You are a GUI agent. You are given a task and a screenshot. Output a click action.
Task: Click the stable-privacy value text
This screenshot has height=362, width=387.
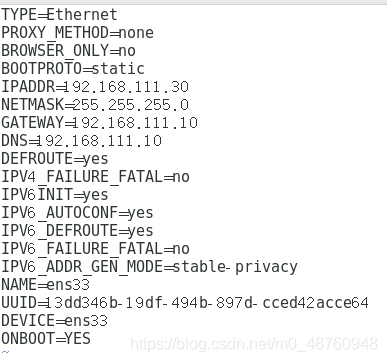[235, 267]
